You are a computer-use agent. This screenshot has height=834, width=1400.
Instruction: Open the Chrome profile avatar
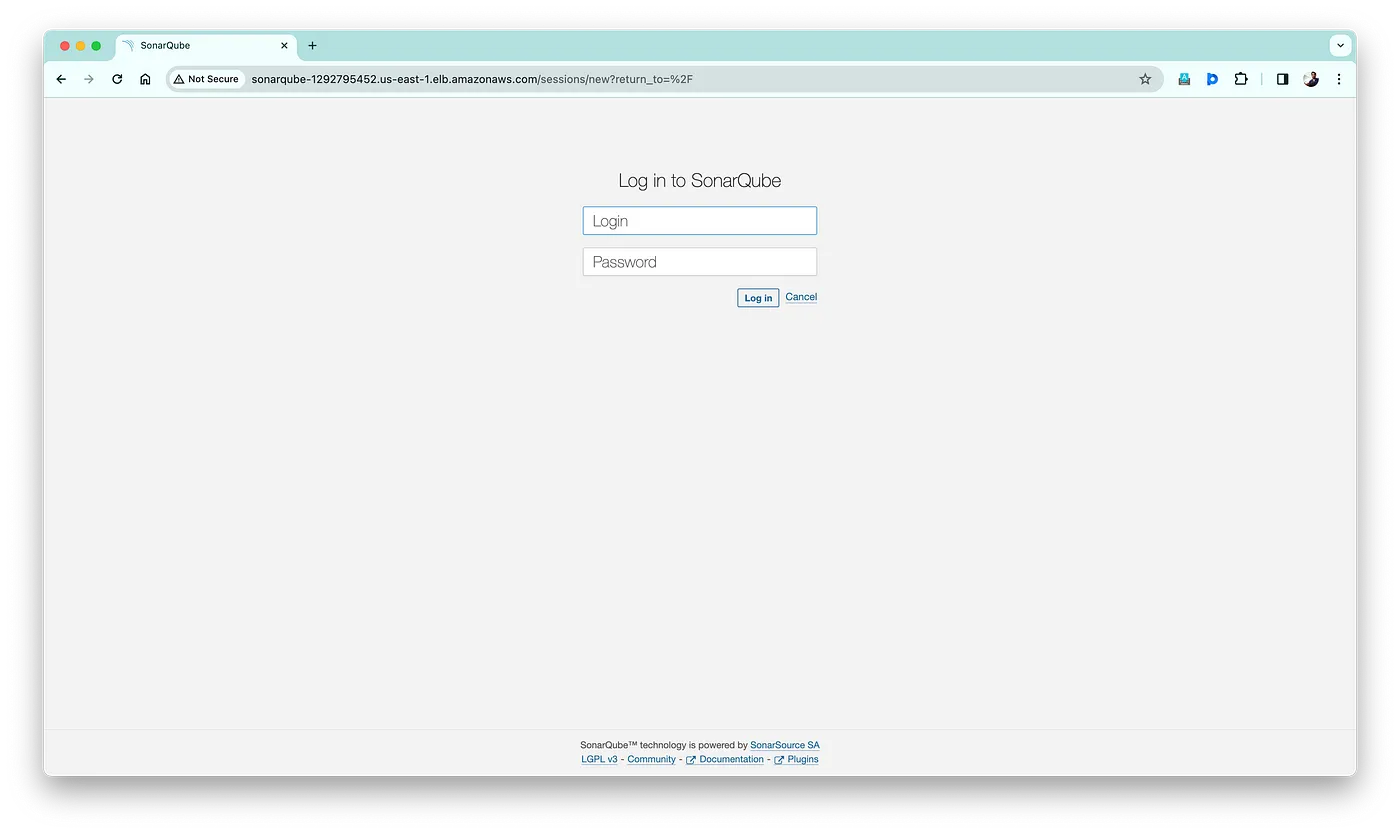click(x=1311, y=78)
